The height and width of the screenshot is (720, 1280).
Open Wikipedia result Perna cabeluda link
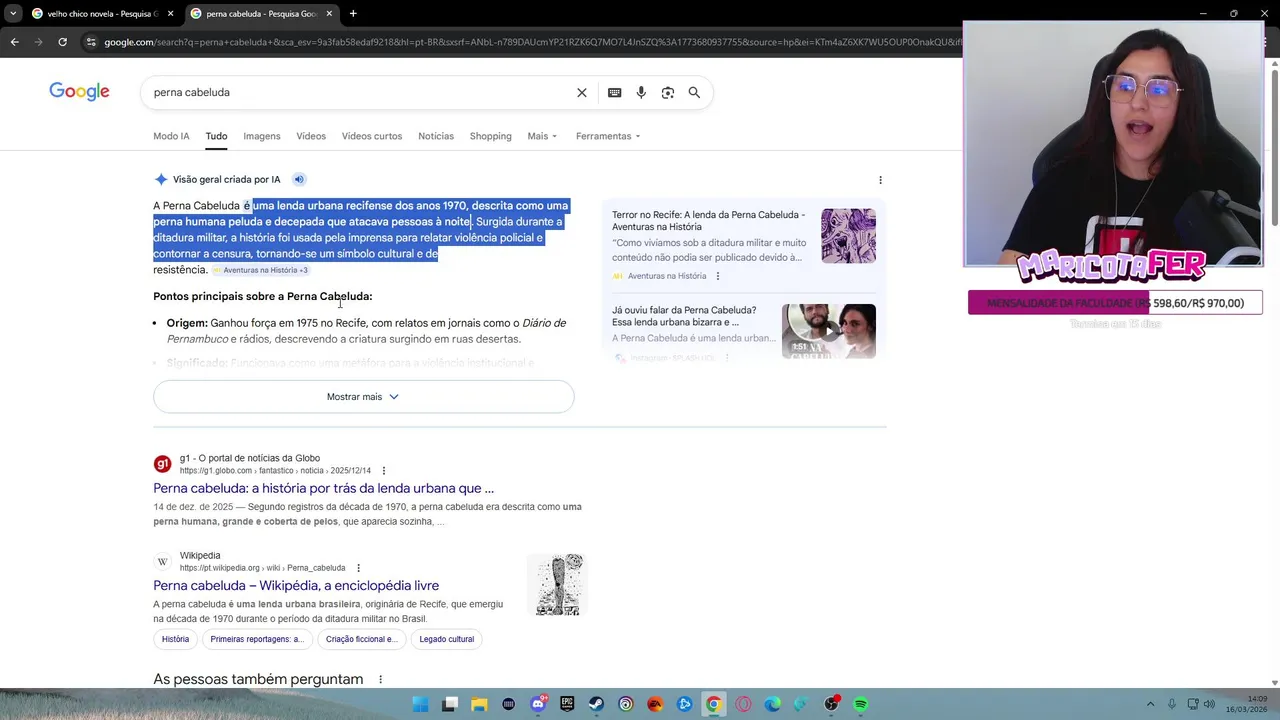coord(296,586)
